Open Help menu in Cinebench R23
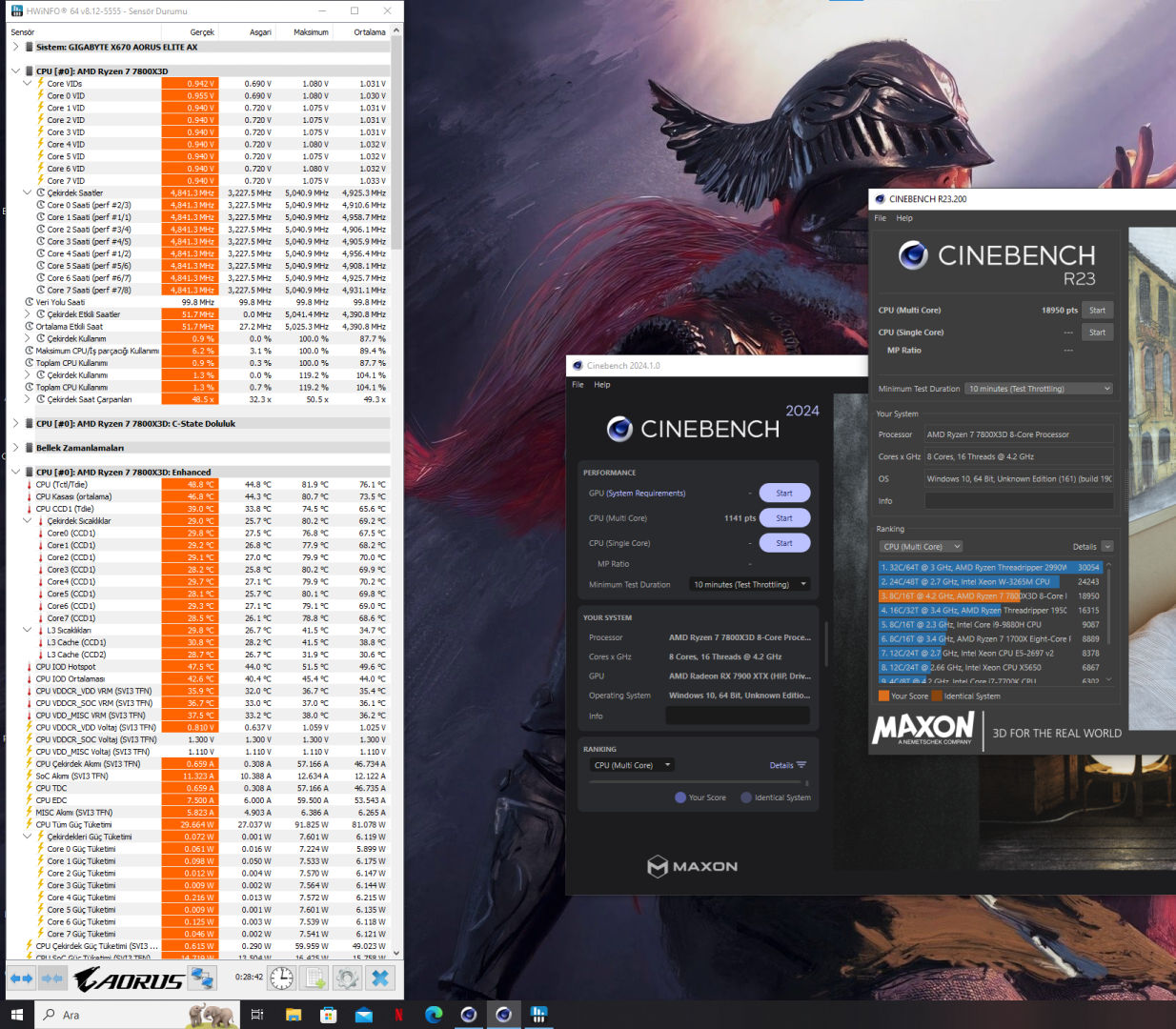 tap(904, 218)
